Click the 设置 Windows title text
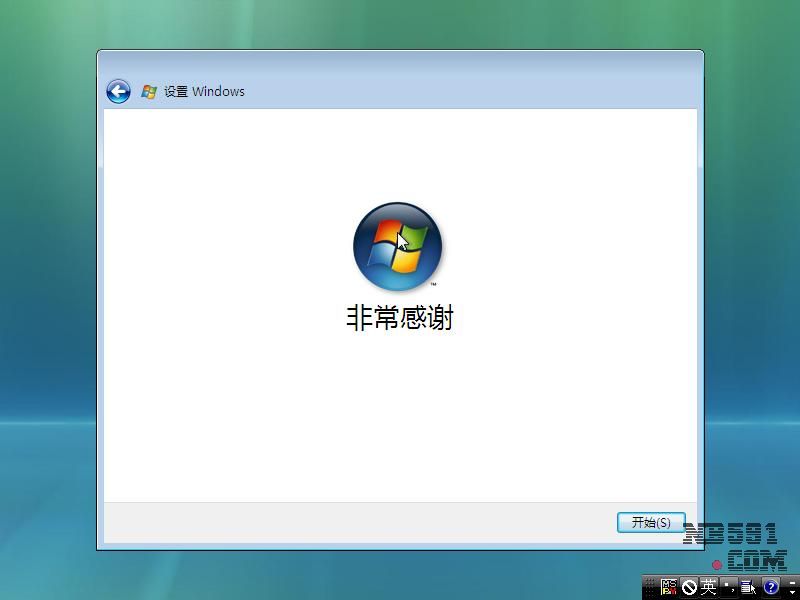 pyautogui.click(x=204, y=92)
